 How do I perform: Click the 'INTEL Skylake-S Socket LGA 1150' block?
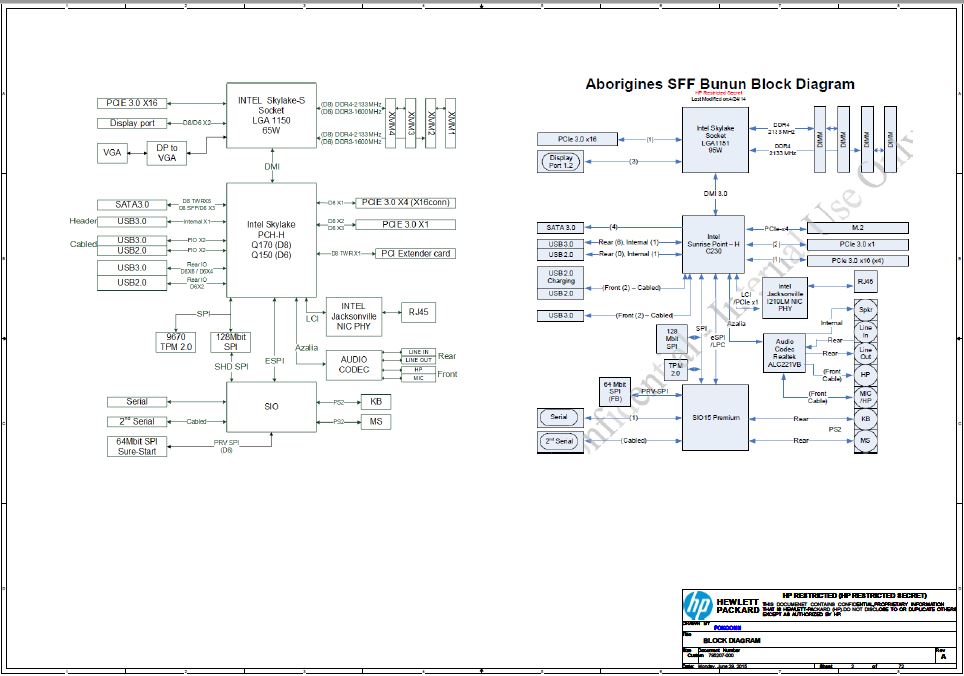pos(271,116)
